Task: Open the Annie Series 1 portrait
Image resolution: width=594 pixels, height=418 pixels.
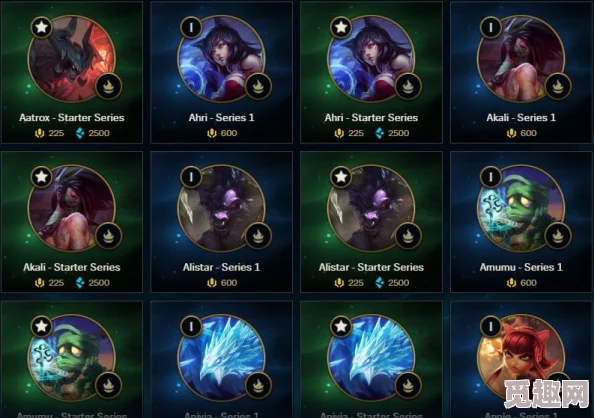Action: 521,358
